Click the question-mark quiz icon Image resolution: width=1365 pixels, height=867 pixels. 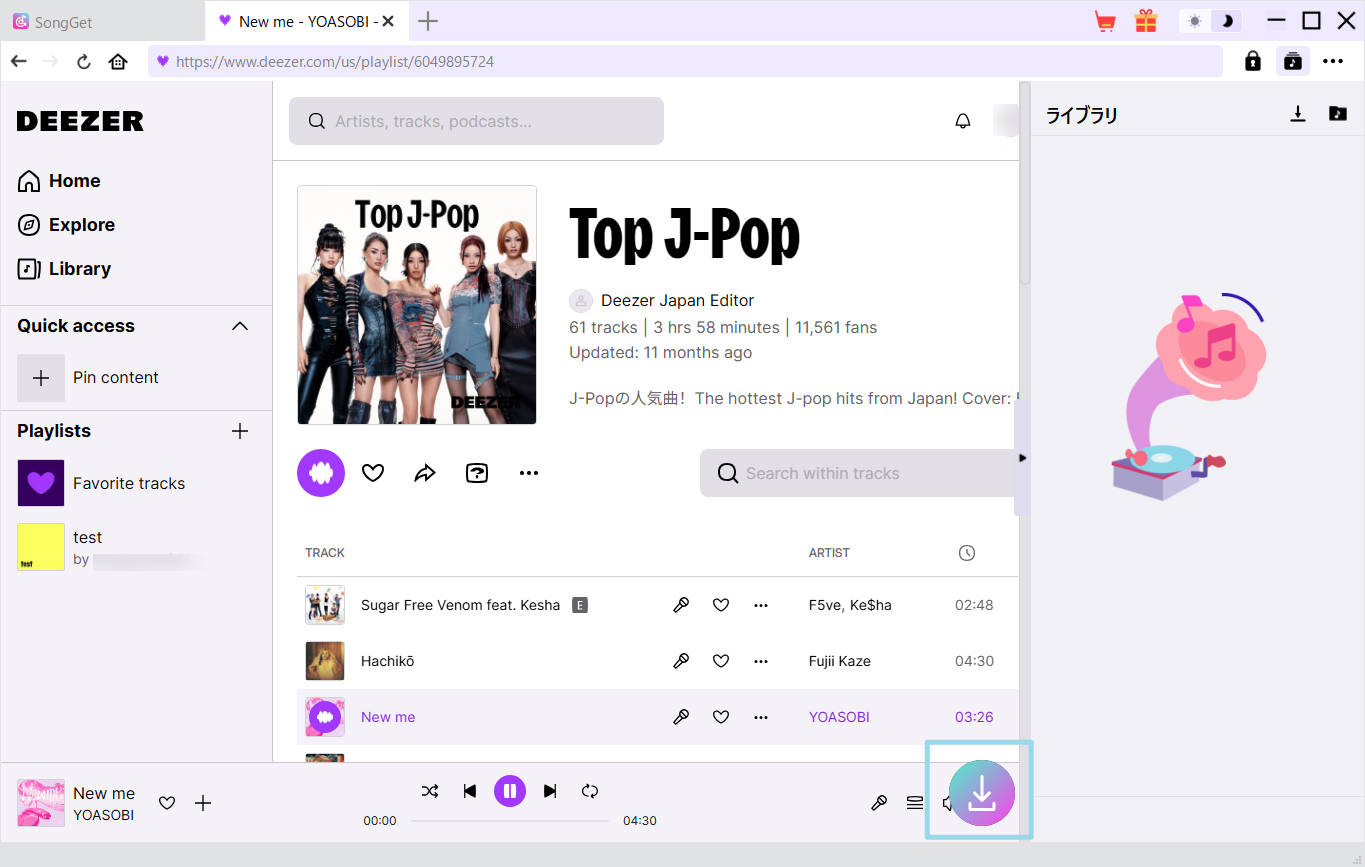click(x=477, y=473)
